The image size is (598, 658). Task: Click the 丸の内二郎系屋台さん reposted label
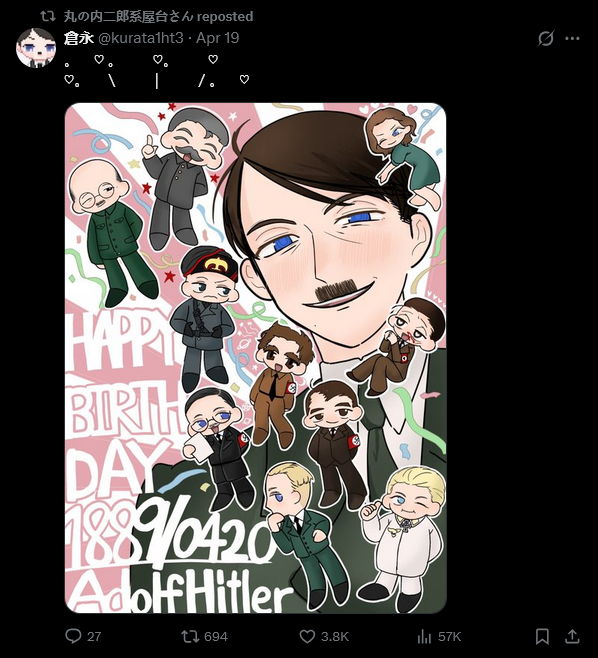pos(158,16)
